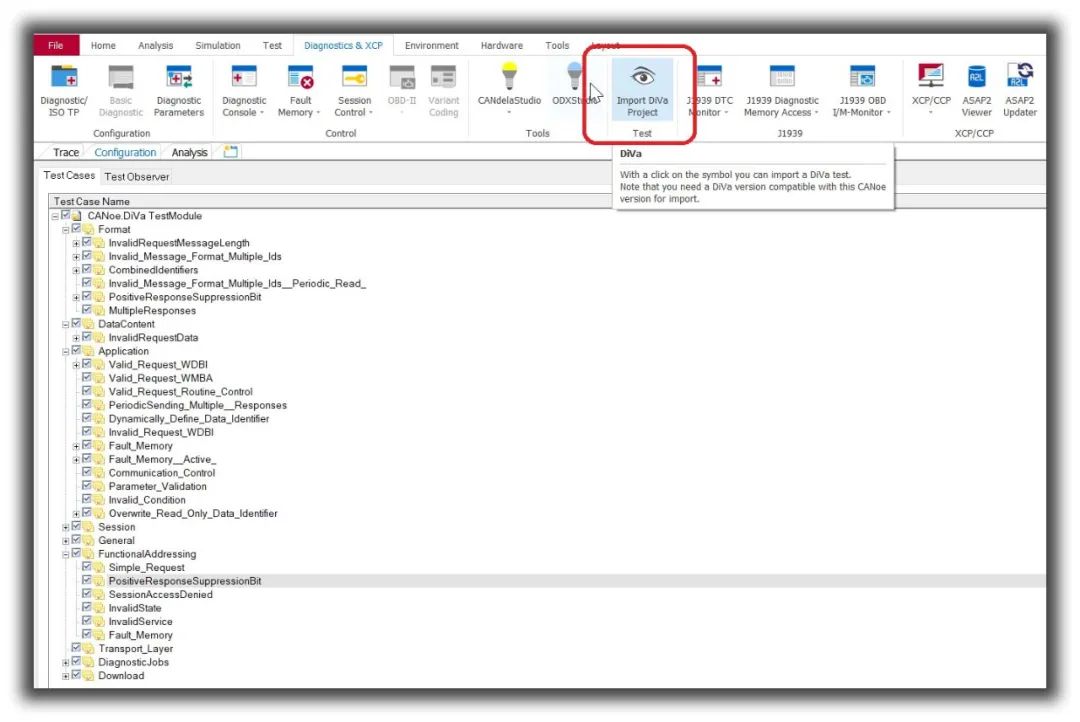Open the Test Observer tab

pyautogui.click(x=136, y=177)
